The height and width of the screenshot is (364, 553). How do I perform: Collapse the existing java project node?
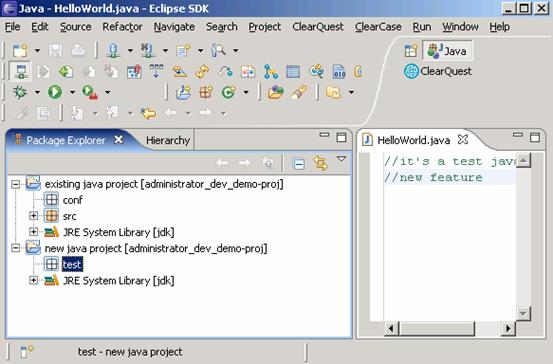pos(16,184)
